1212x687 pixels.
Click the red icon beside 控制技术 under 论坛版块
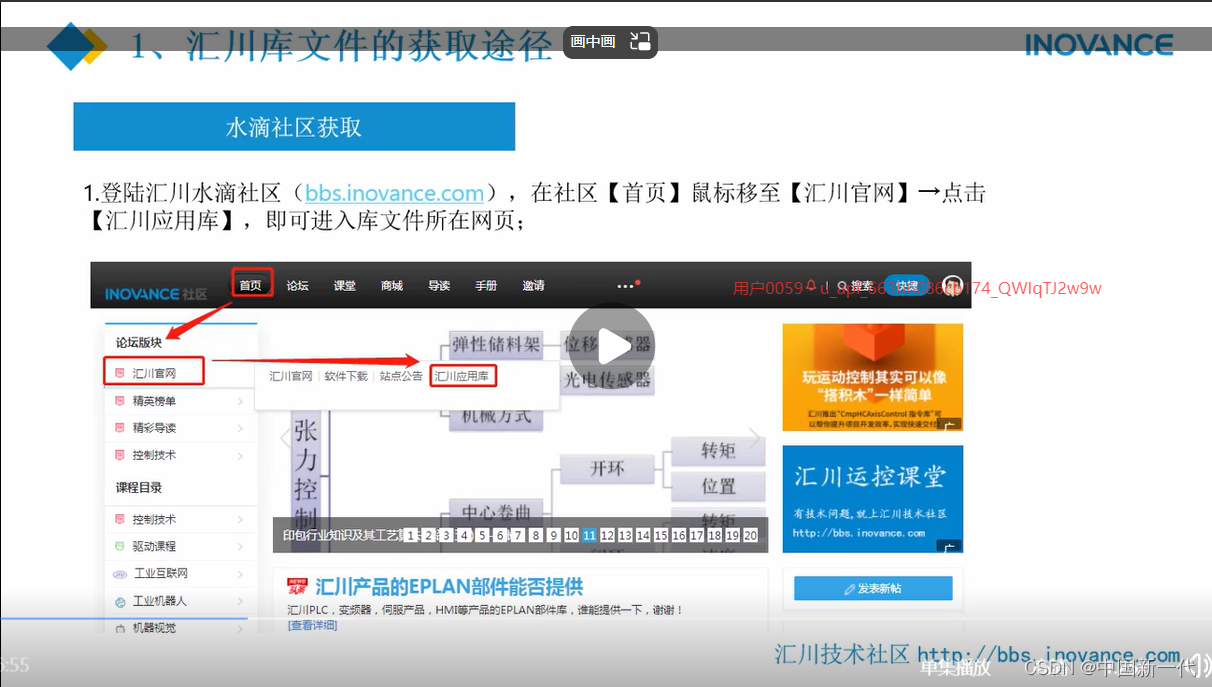tap(120, 455)
